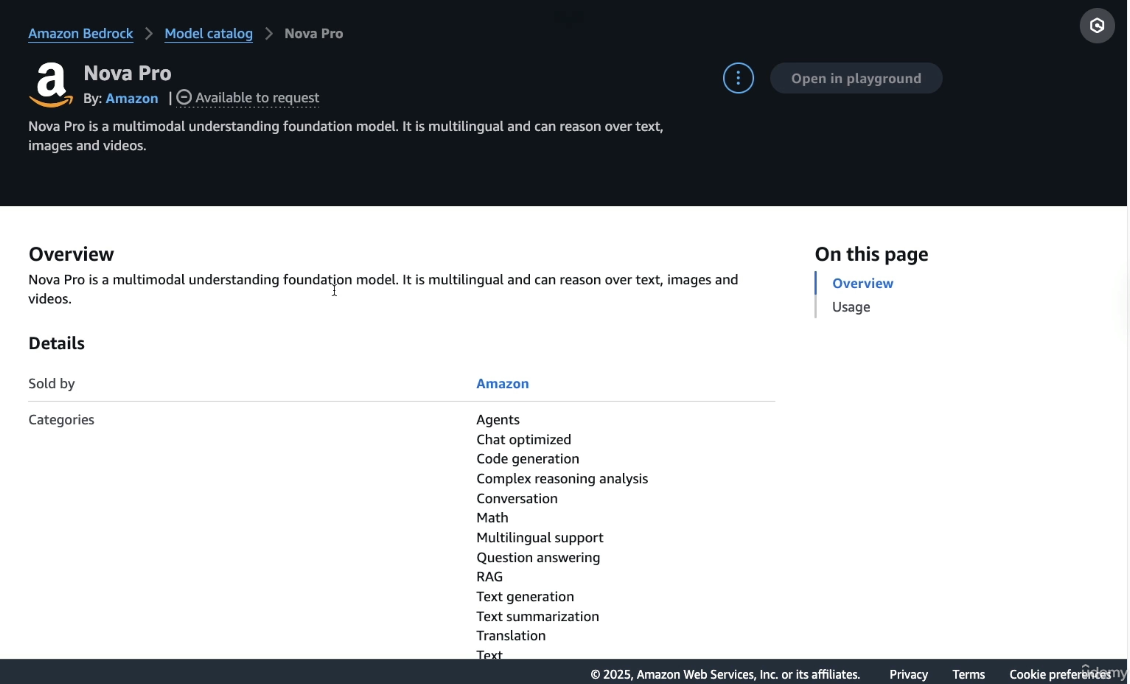Click the hexagon assistant icon at top right
The width and height of the screenshot is (1130, 684).
[x=1097, y=26]
